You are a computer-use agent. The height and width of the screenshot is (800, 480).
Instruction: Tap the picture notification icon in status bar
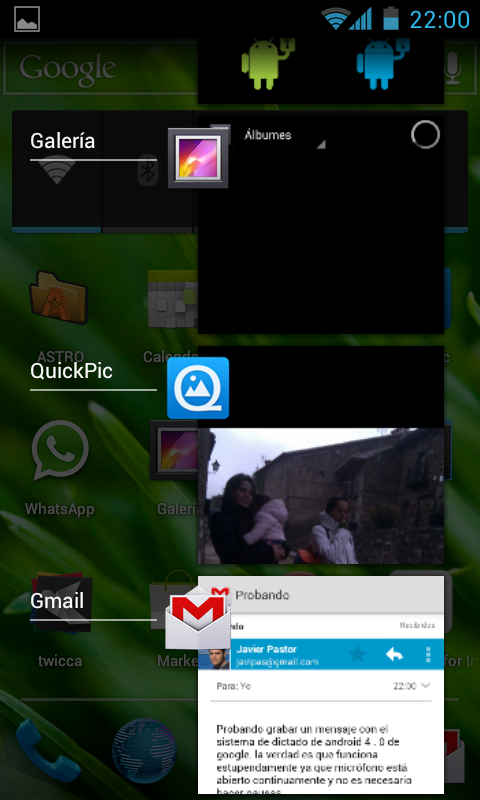click(27, 19)
